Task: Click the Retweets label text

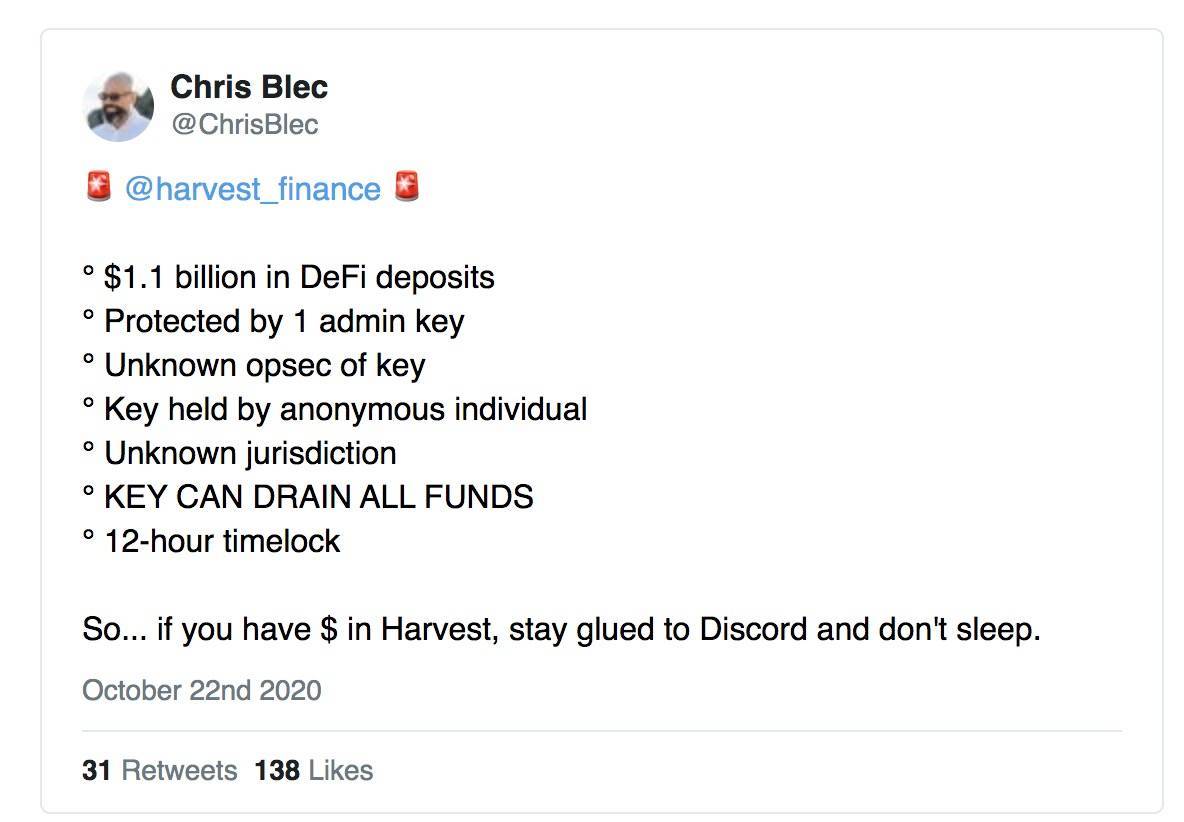Action: click(178, 770)
